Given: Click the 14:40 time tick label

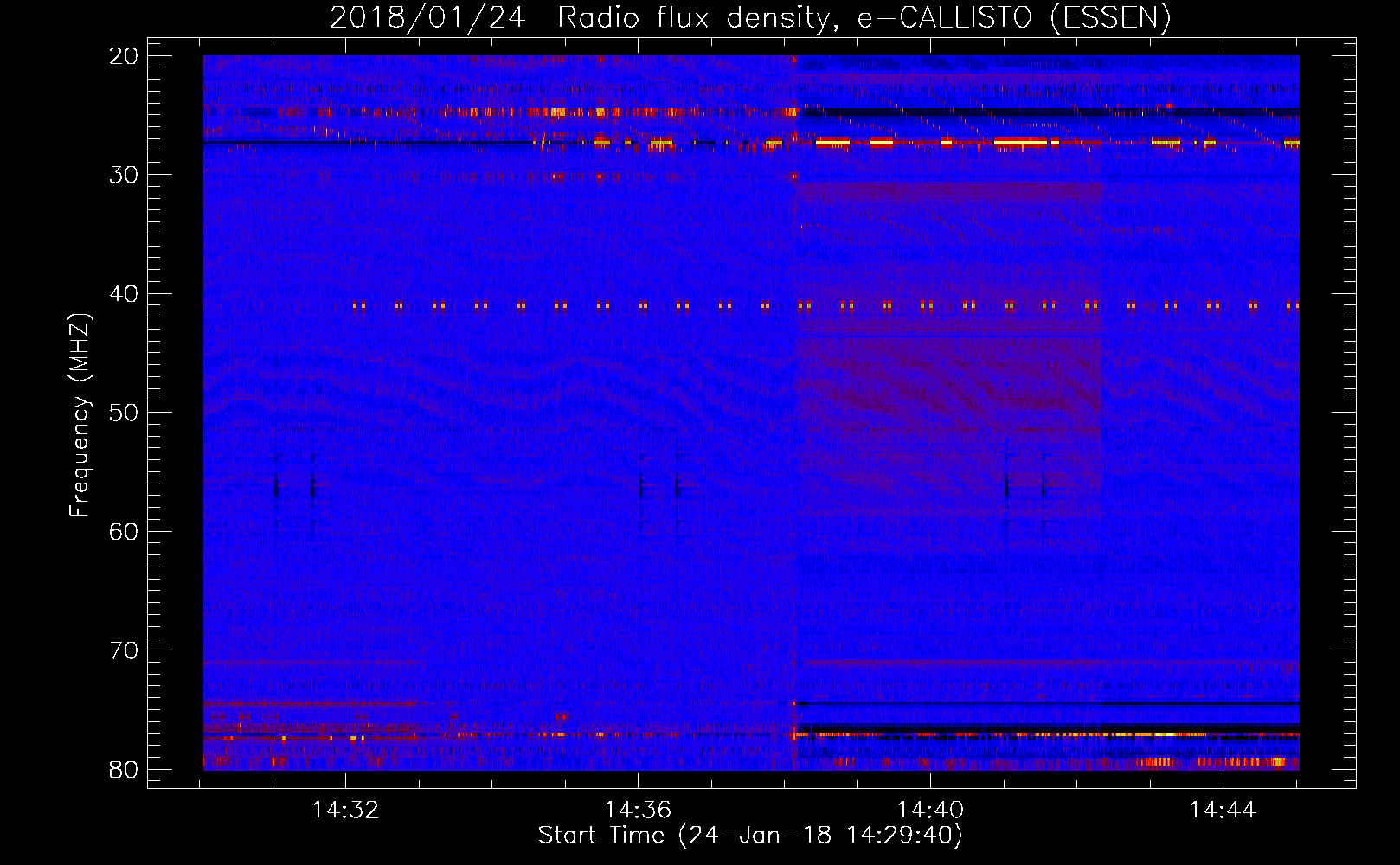Looking at the screenshot, I should [930, 811].
